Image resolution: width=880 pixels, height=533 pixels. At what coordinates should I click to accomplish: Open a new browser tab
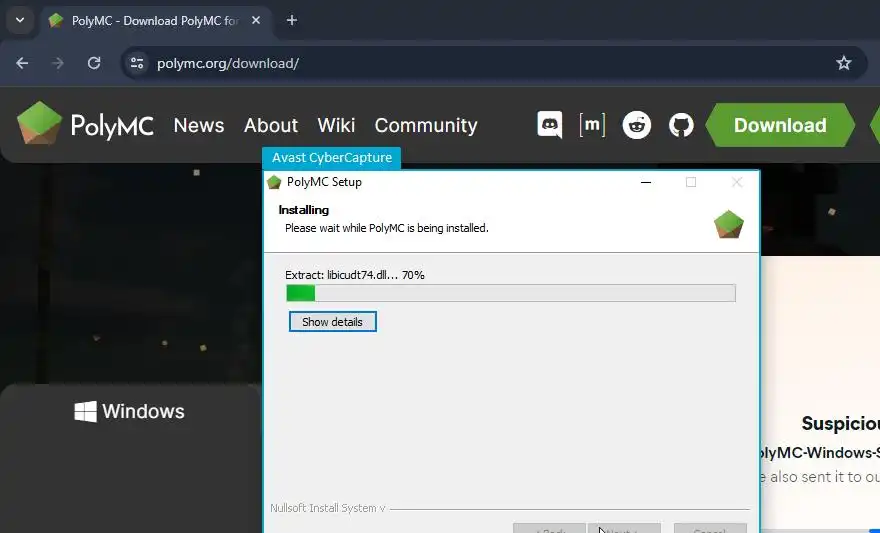click(x=292, y=20)
